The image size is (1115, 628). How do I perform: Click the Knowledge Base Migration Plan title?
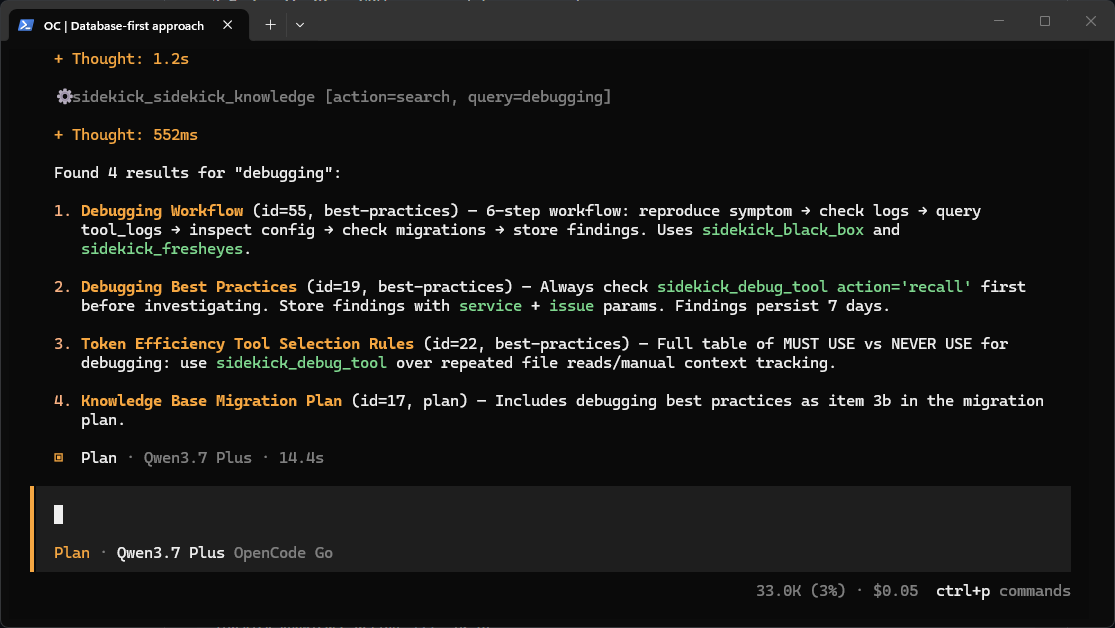coord(211,401)
